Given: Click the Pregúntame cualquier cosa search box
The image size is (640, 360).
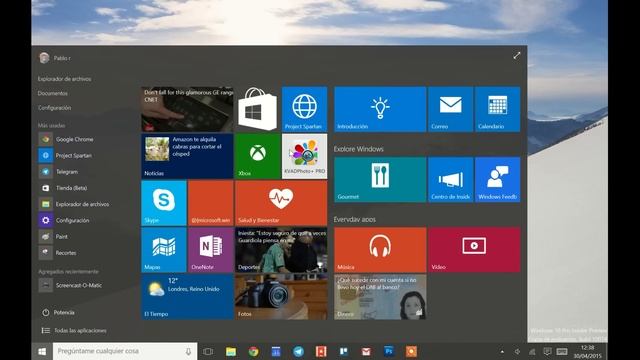Looking at the screenshot, I should tap(125, 351).
